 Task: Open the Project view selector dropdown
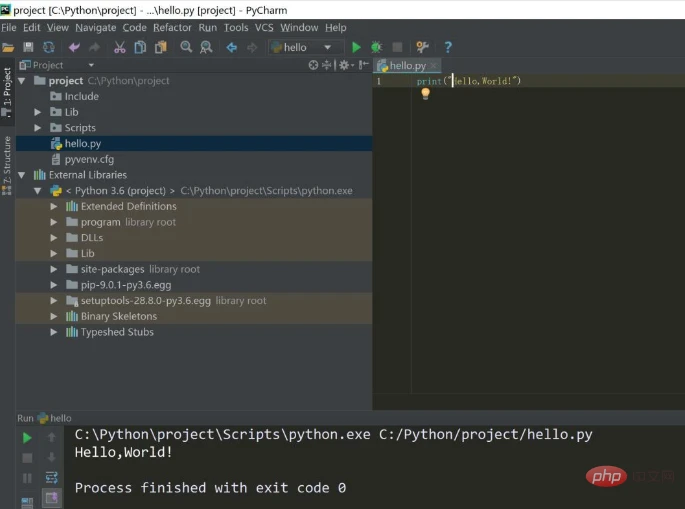point(91,65)
